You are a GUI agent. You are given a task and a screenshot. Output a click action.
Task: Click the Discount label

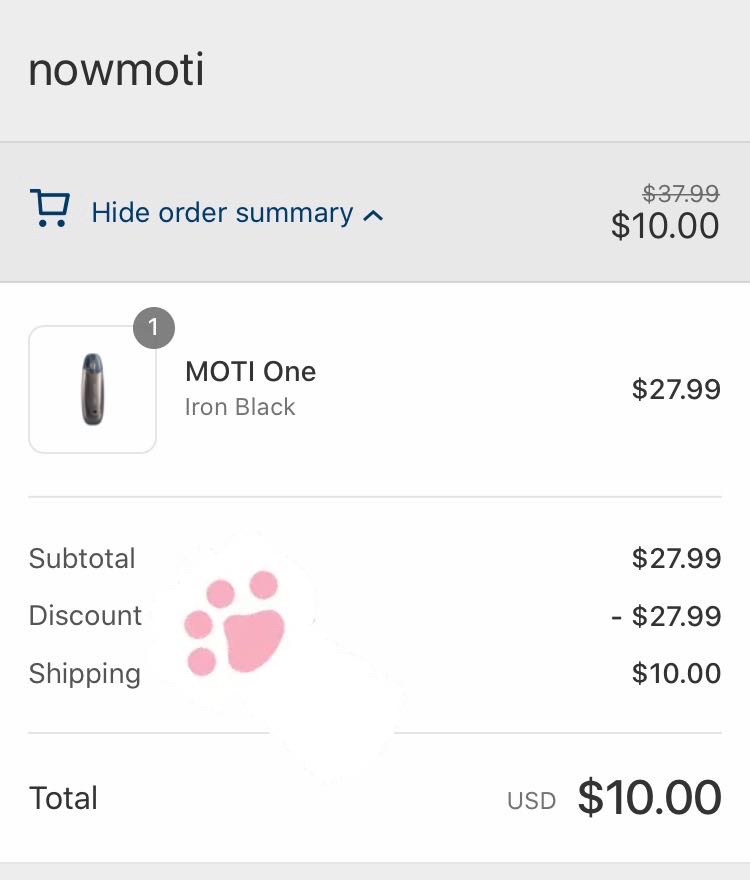coord(86,615)
